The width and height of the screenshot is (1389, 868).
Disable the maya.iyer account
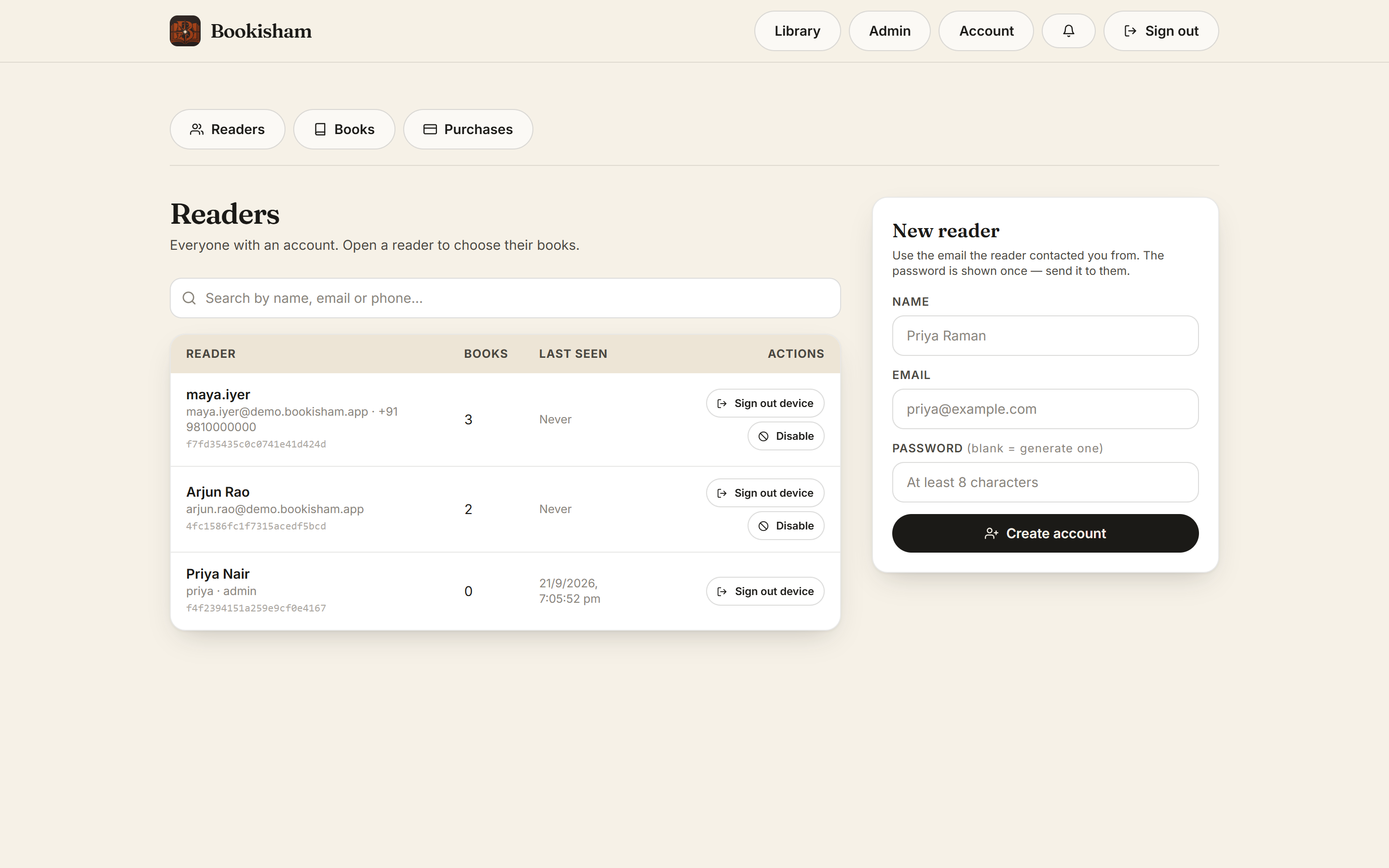[x=786, y=436]
